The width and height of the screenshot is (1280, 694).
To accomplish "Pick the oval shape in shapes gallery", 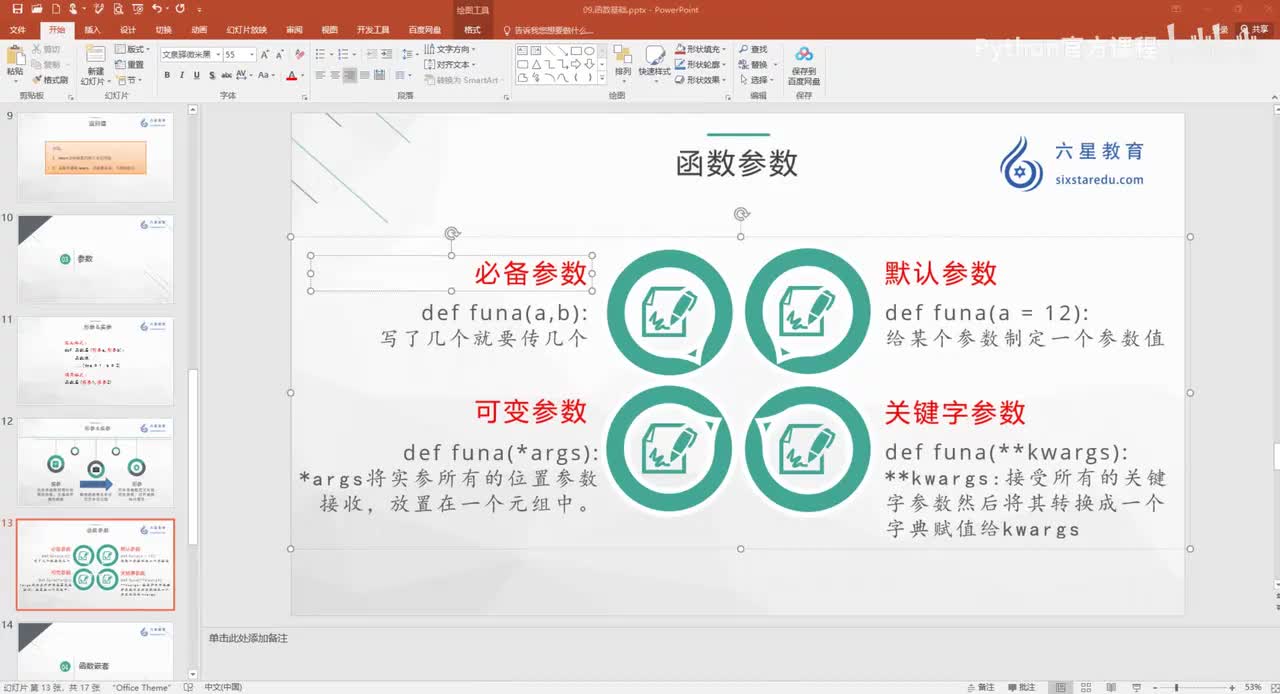I will (590, 50).
